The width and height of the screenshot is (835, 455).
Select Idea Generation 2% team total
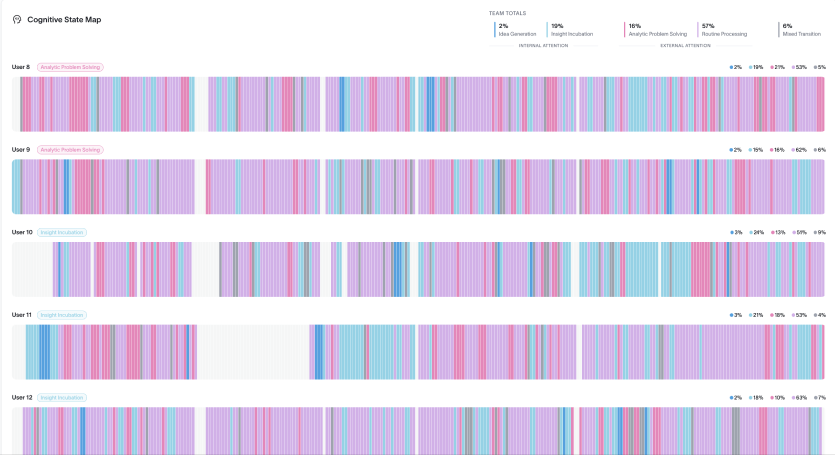tap(516, 30)
